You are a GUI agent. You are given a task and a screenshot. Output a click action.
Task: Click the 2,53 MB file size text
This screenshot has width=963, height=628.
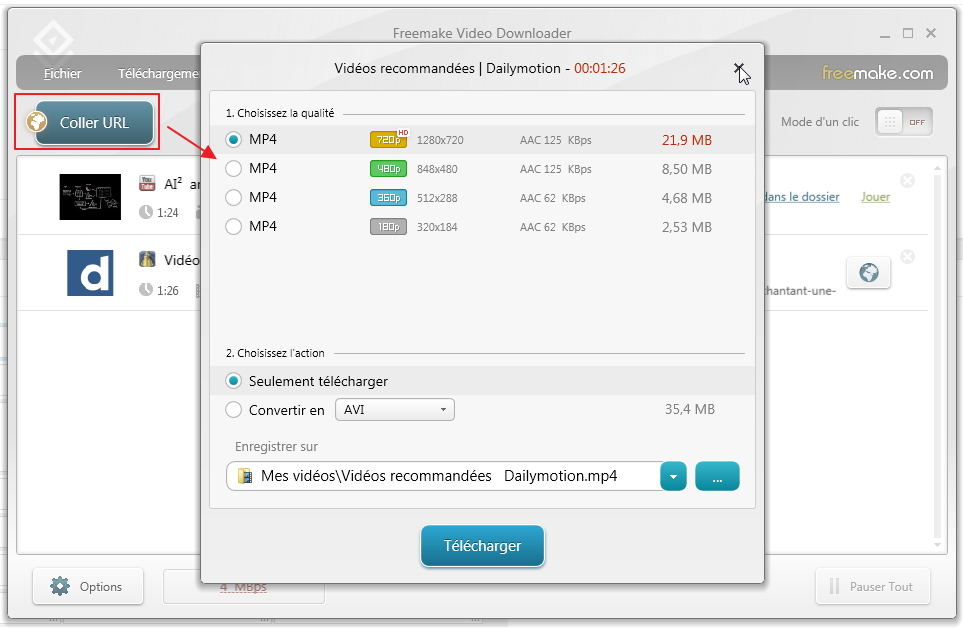point(687,227)
